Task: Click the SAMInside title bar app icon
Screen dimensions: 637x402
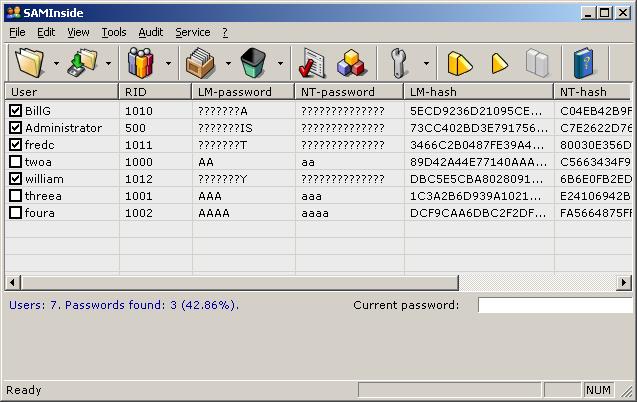Action: coord(13,12)
